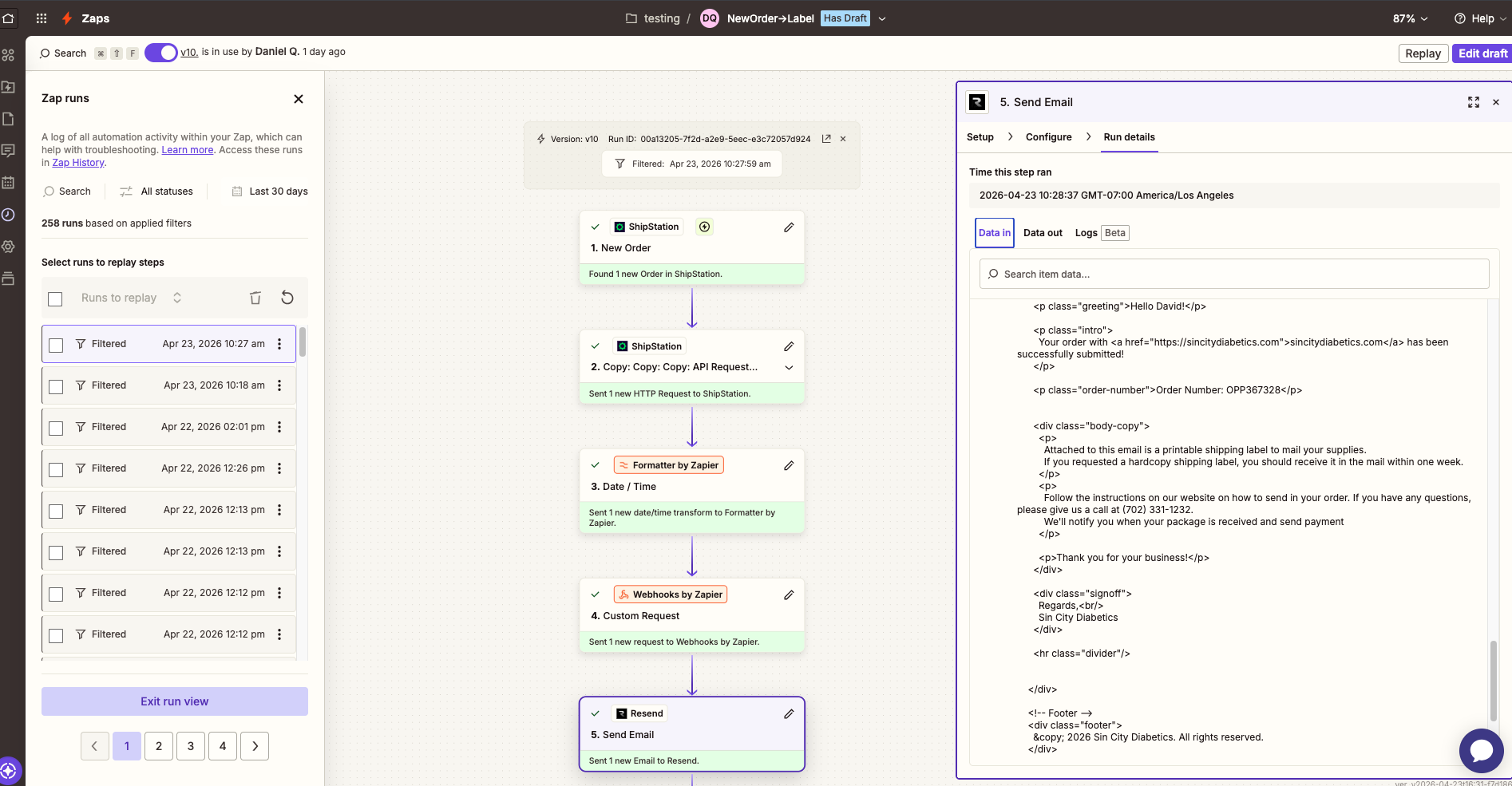Screen dimensions: 1512x786
Task: Switch to the Data out tab
Action: click(1043, 232)
